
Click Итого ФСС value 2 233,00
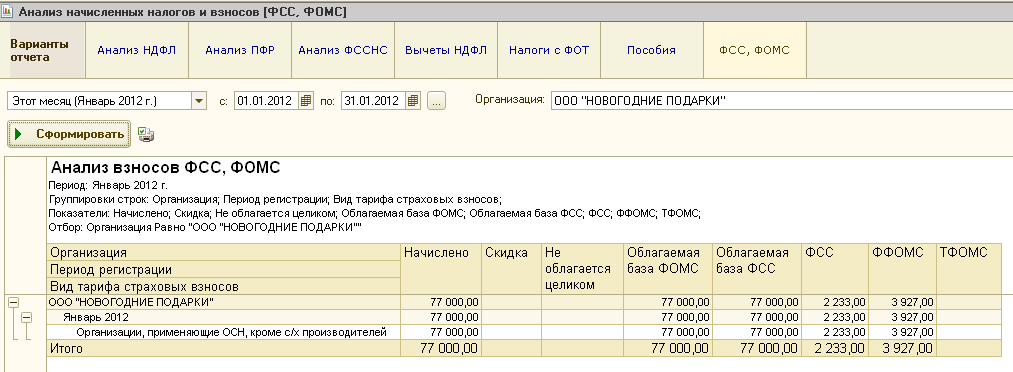835,349
